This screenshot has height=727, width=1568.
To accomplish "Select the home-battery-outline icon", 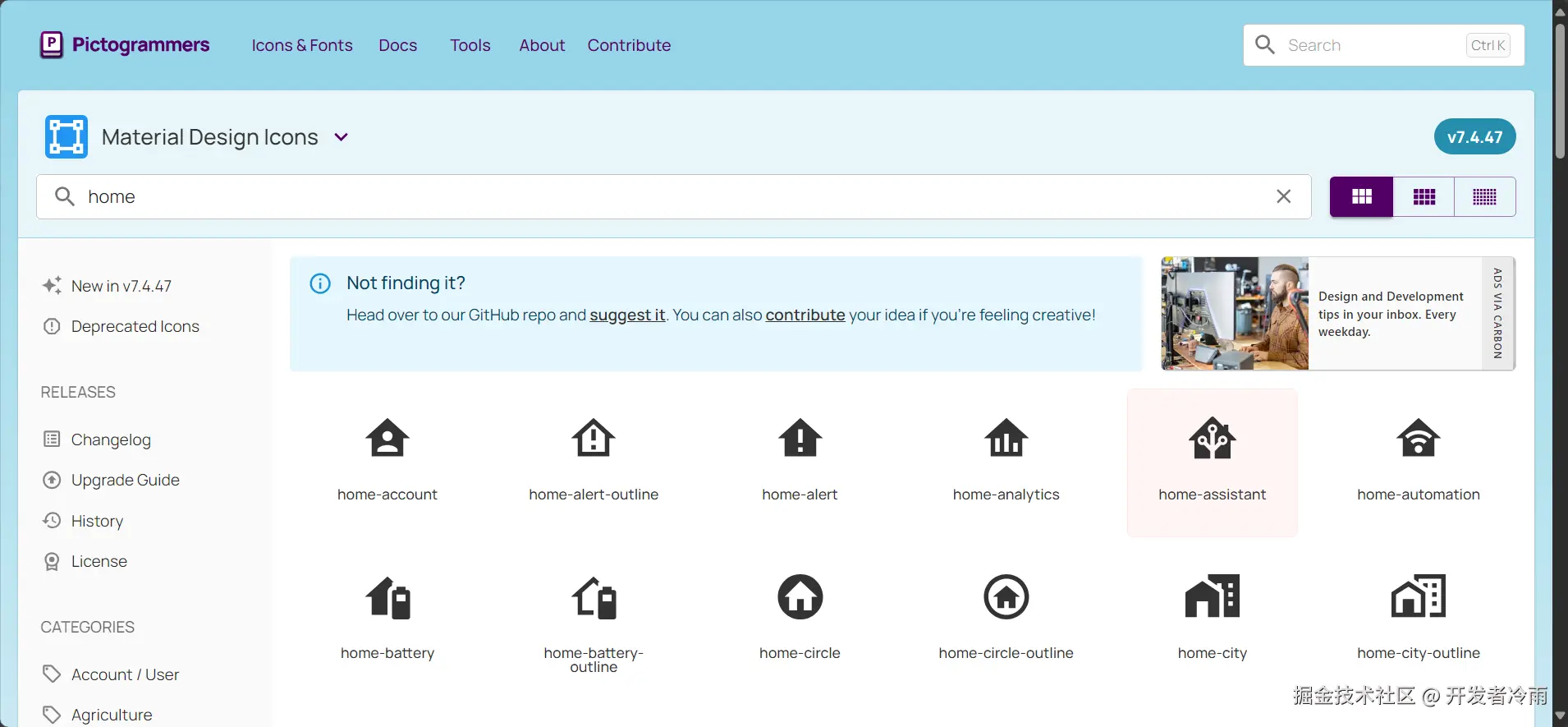I will 594,597.
